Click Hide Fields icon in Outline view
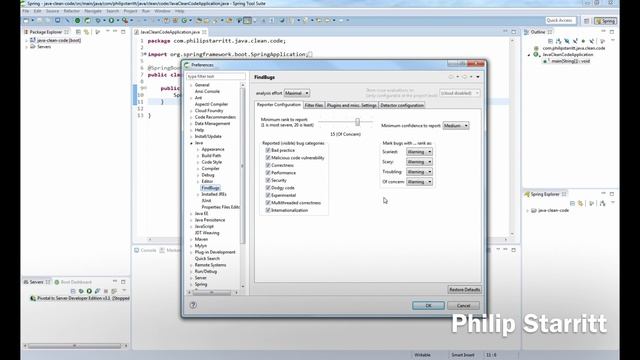This screenshot has width=640, height=360. pos(567,41)
